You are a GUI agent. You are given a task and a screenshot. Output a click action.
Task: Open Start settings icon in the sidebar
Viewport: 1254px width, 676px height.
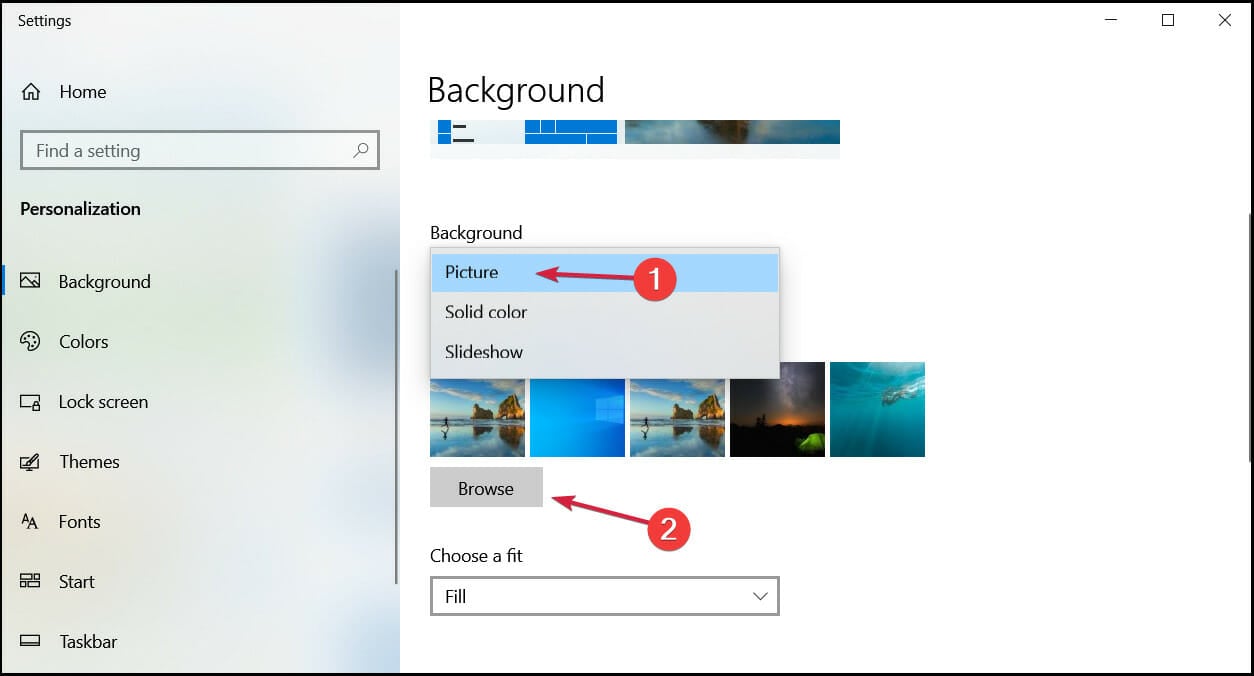30,581
